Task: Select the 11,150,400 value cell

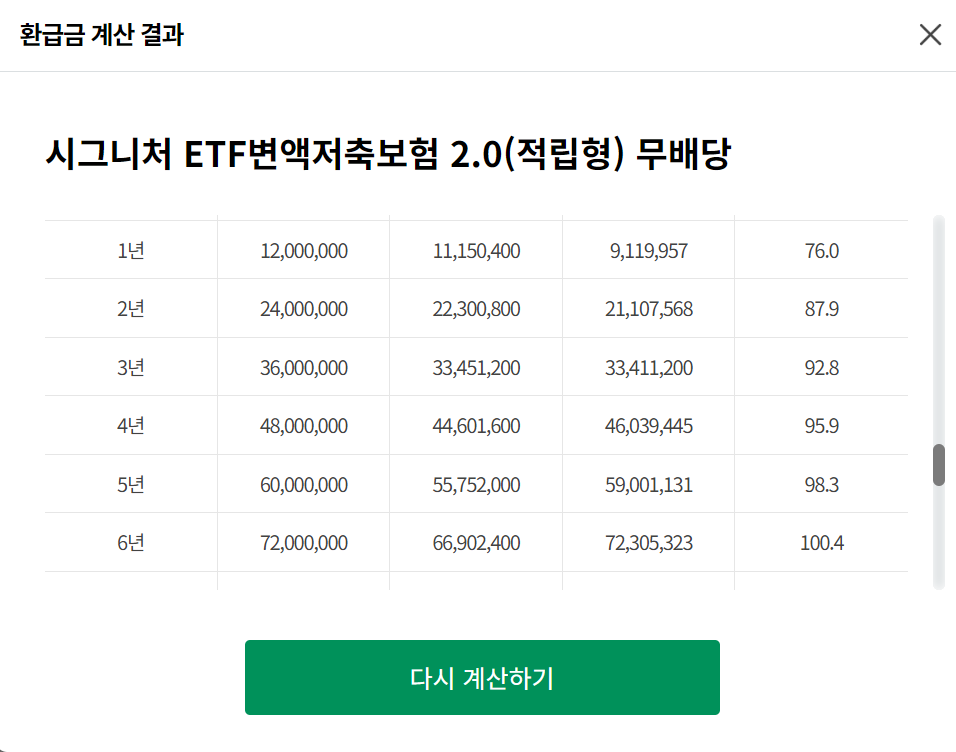Action: [x=476, y=251]
